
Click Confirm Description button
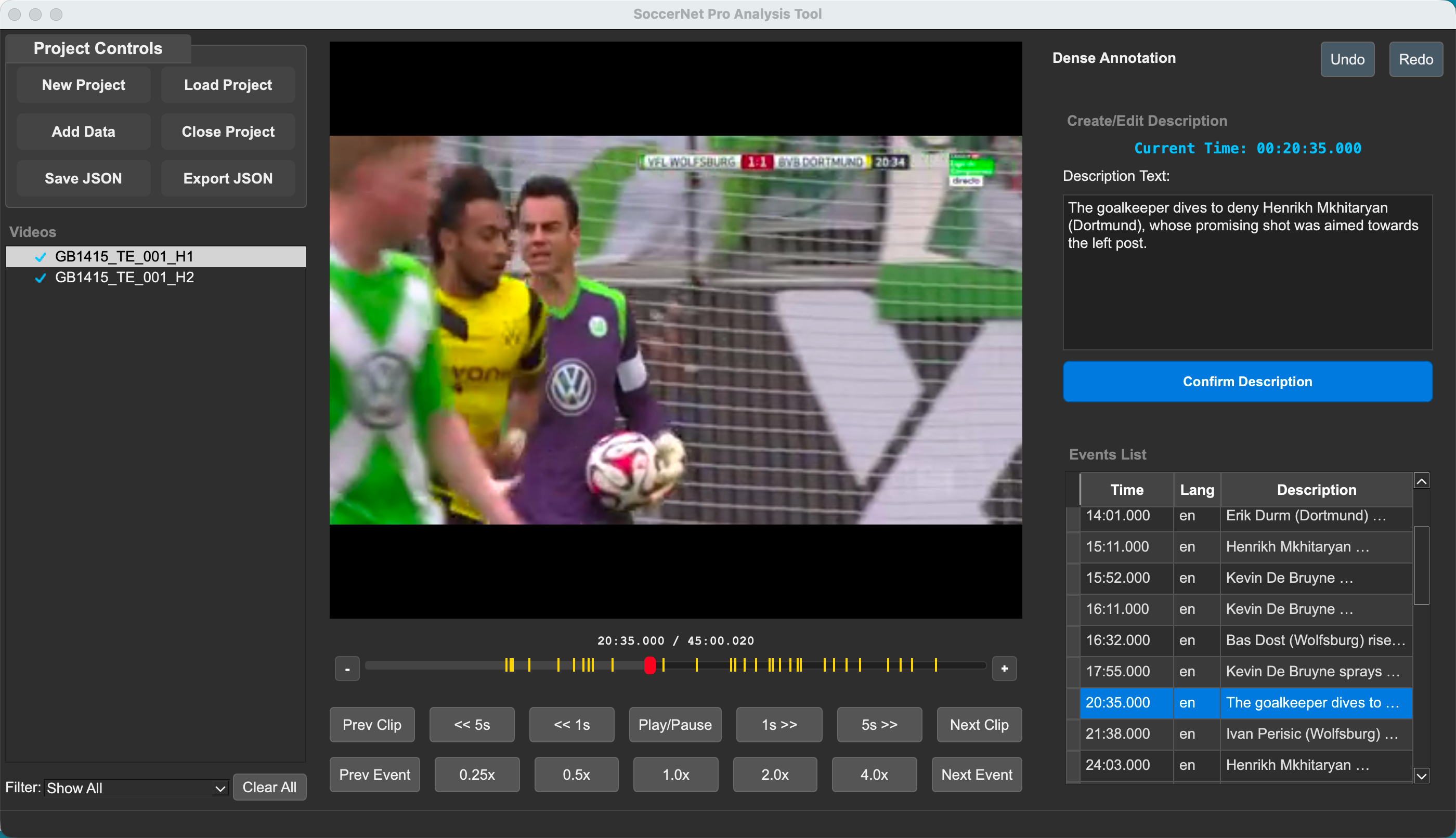tap(1247, 382)
